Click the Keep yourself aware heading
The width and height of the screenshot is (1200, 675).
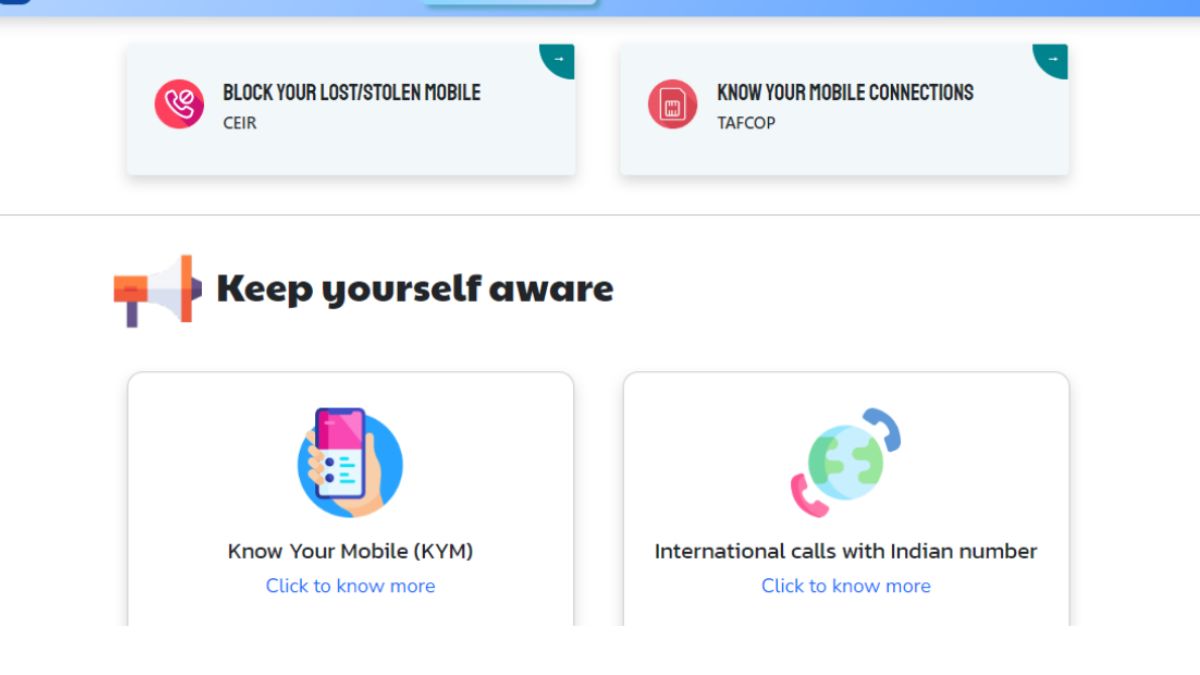pos(414,289)
